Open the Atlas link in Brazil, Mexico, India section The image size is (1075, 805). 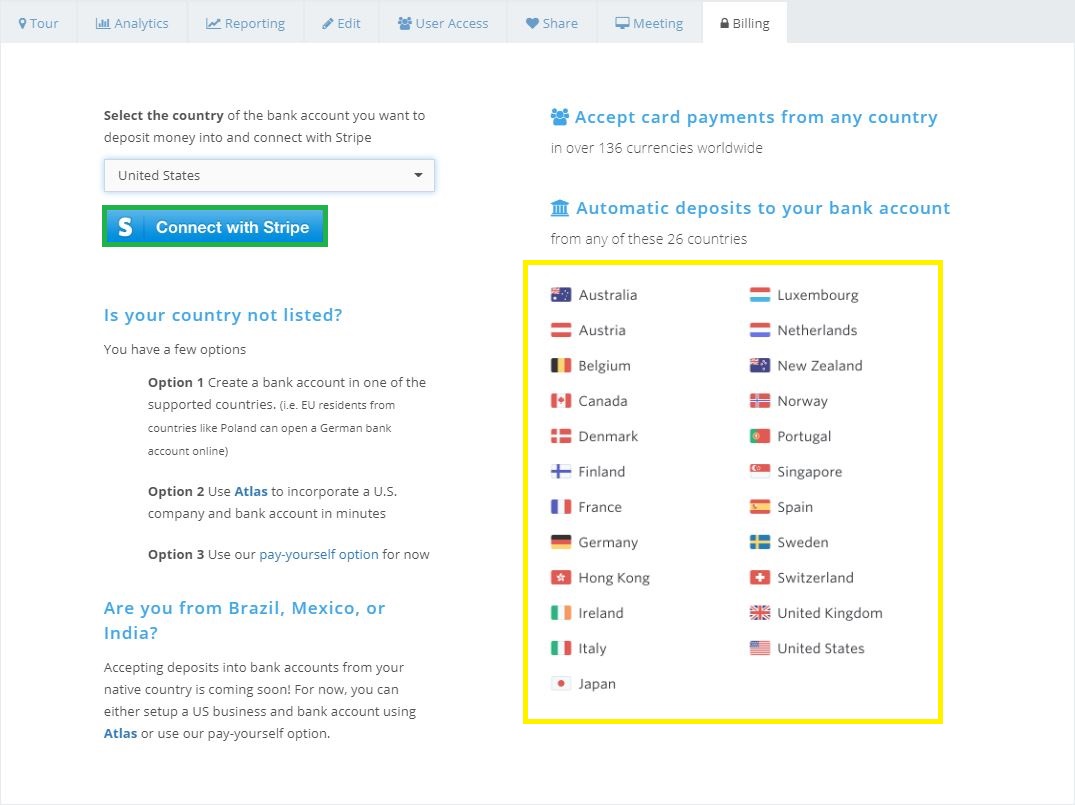tap(121, 733)
